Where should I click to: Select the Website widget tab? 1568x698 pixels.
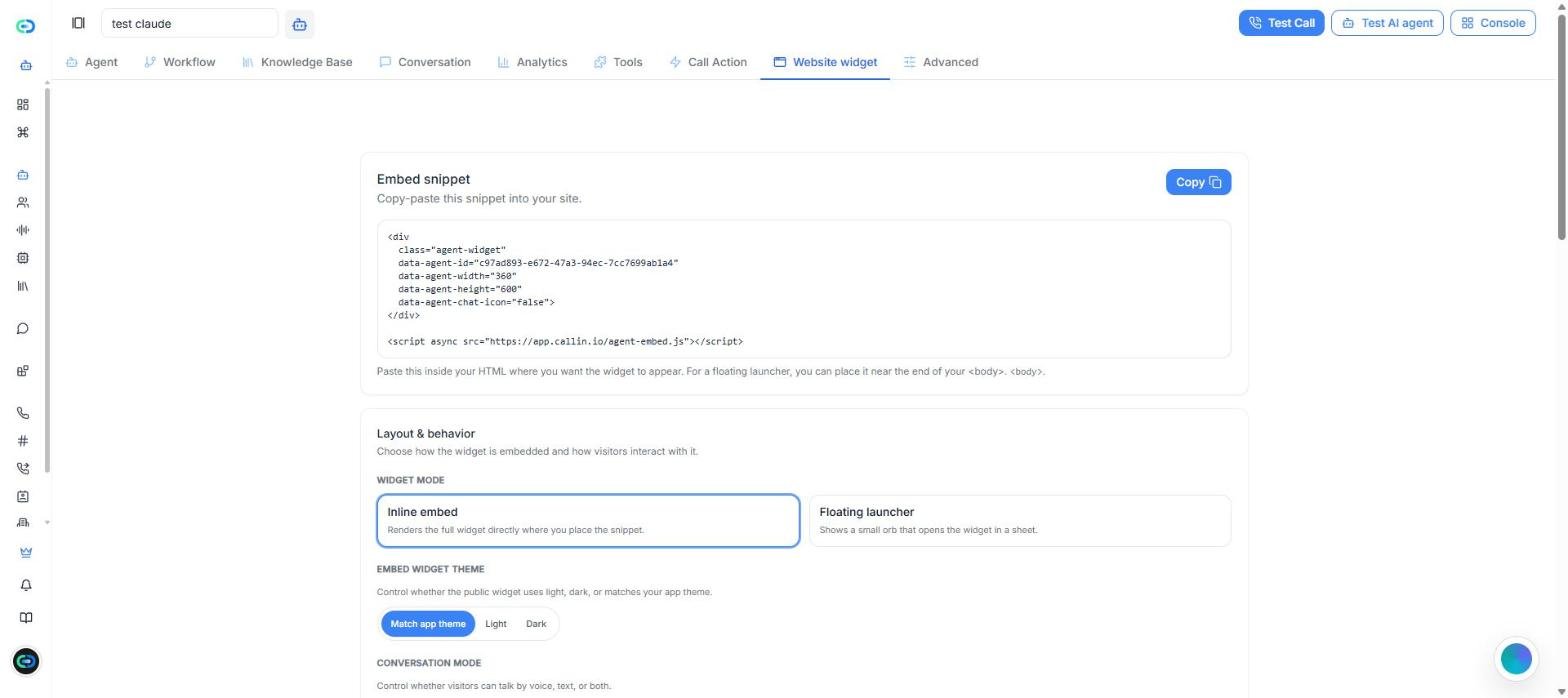pyautogui.click(x=825, y=62)
